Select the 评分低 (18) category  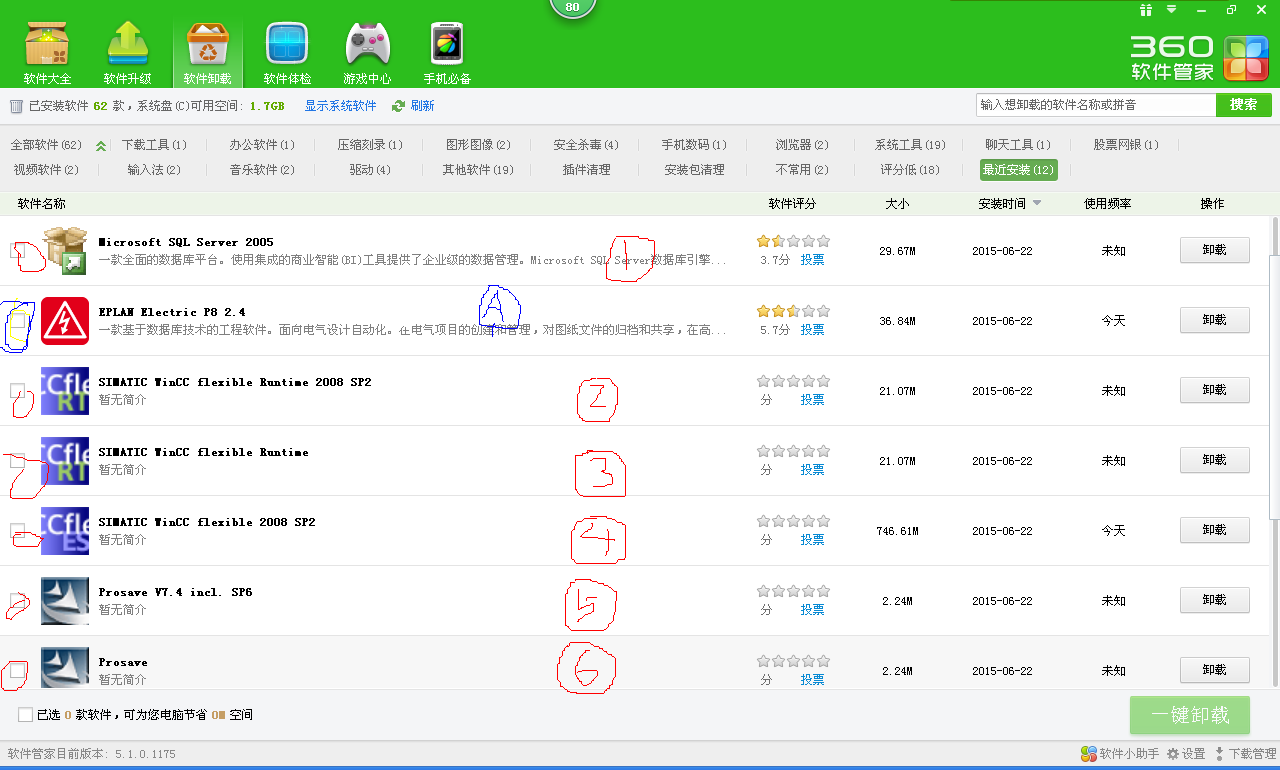click(x=910, y=170)
